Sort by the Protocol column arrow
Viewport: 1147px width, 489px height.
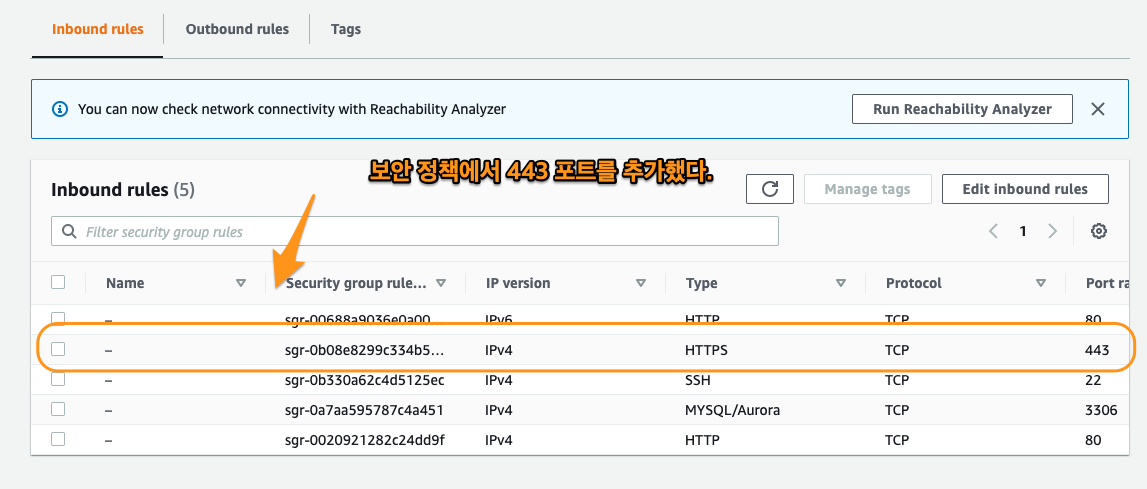[x=1040, y=283]
